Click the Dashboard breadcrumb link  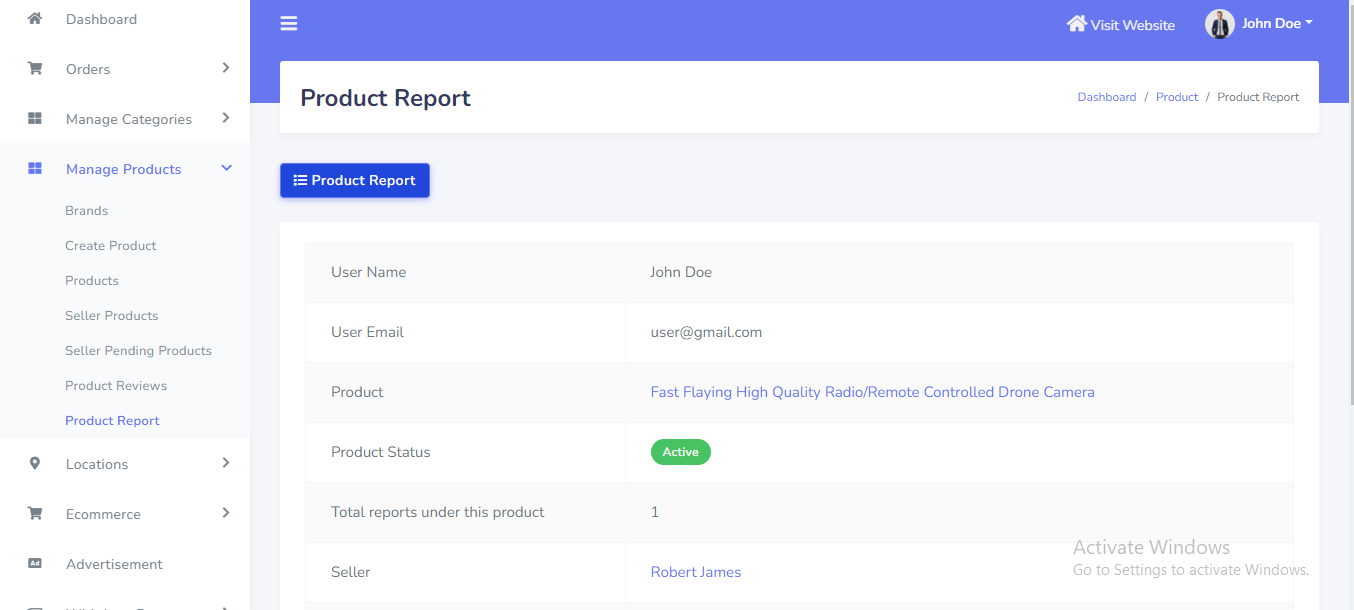click(x=1106, y=97)
